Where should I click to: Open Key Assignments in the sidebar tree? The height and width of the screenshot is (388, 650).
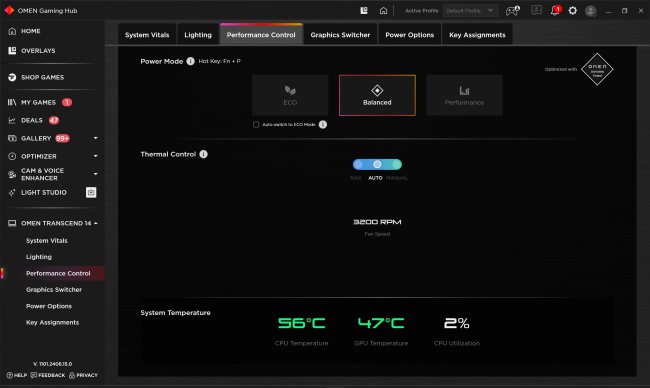click(x=52, y=323)
